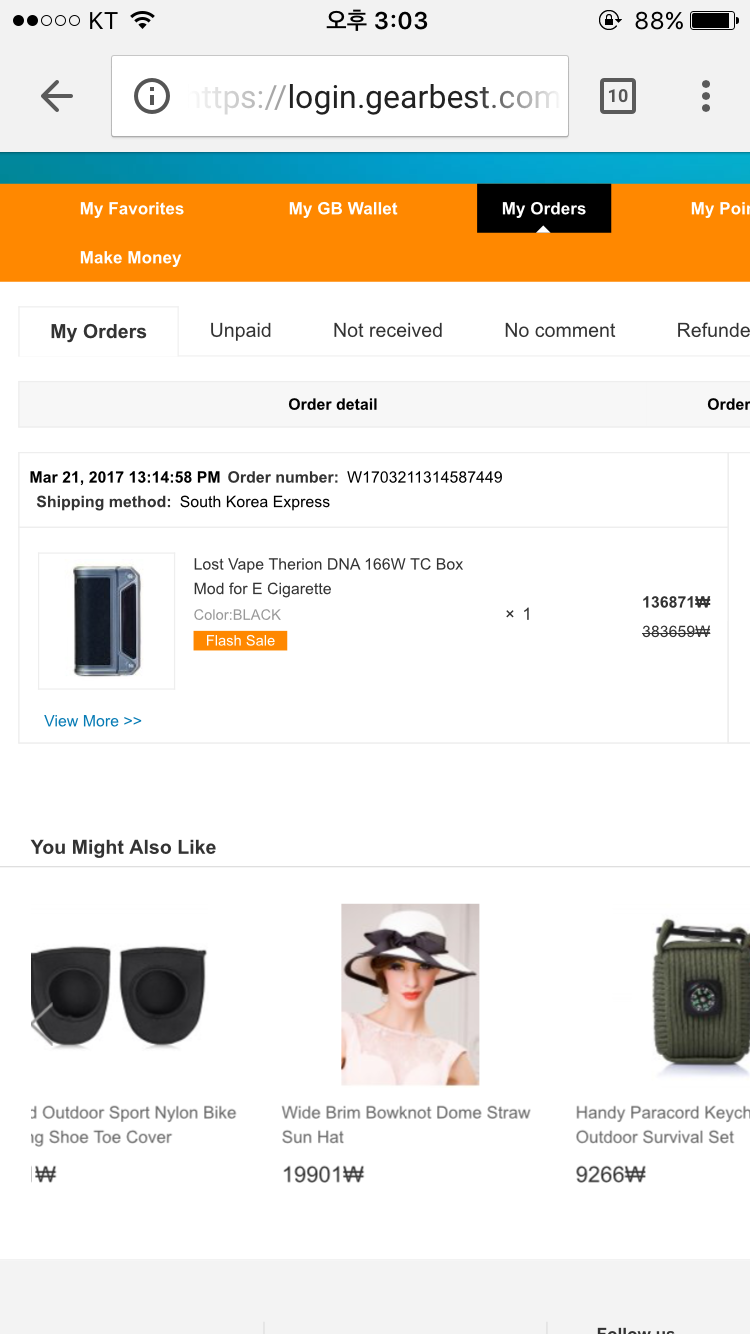750x1334 pixels.
Task: Tap the site info icon
Action: 152,96
